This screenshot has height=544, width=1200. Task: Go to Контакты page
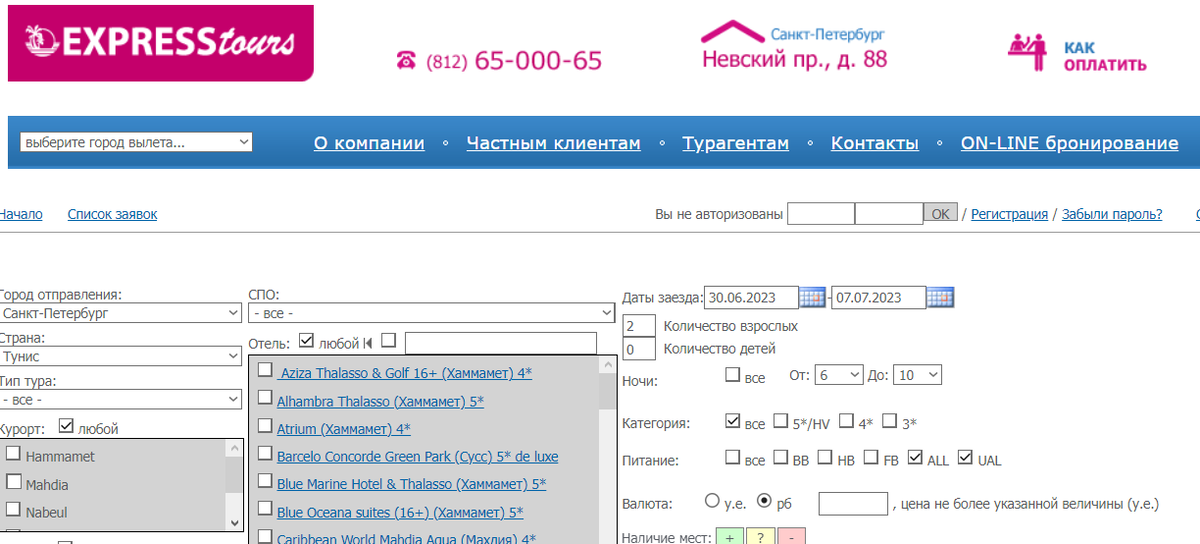click(x=875, y=143)
